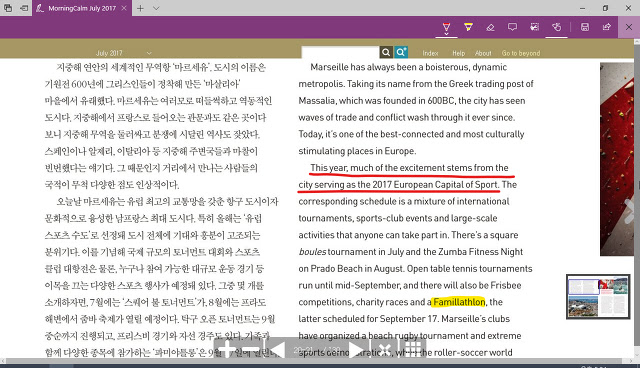The height and width of the screenshot is (368, 640).
Task: Open a new browser tab
Action: [x=140, y=8]
